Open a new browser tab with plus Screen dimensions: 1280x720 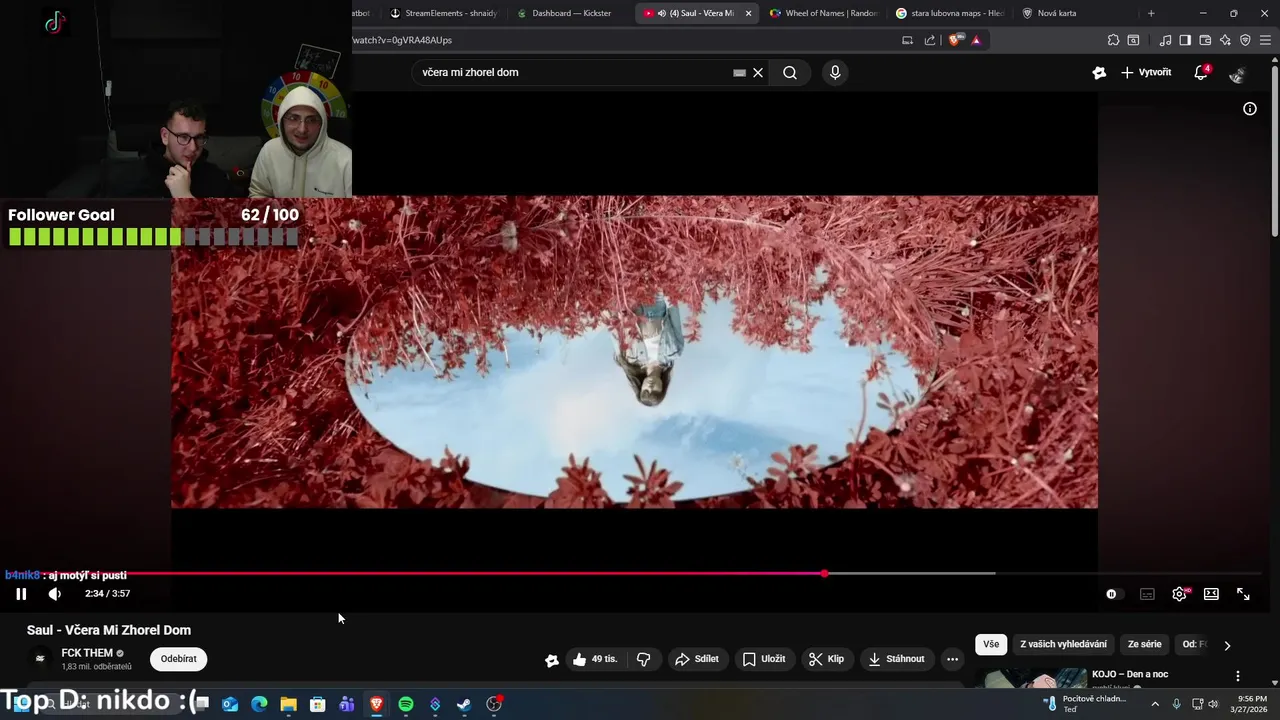click(x=1151, y=13)
